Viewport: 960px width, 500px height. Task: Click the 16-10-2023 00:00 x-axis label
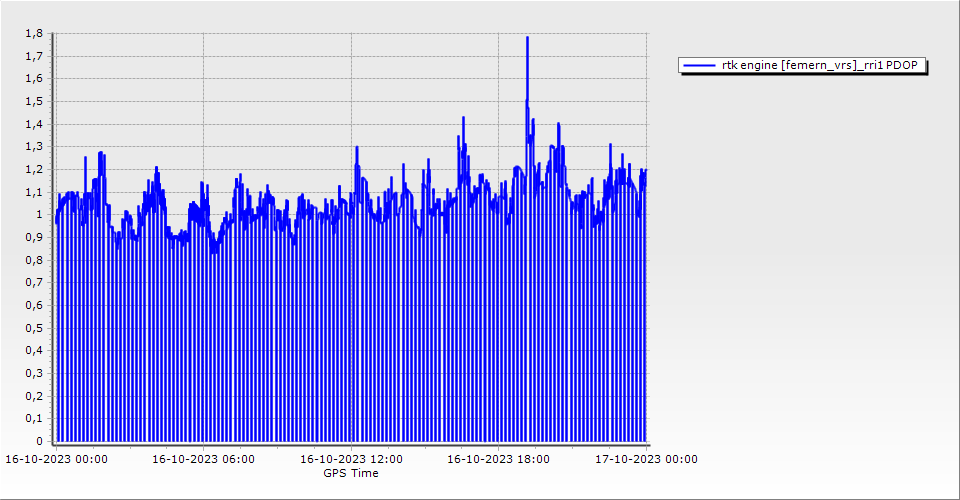tap(56, 460)
